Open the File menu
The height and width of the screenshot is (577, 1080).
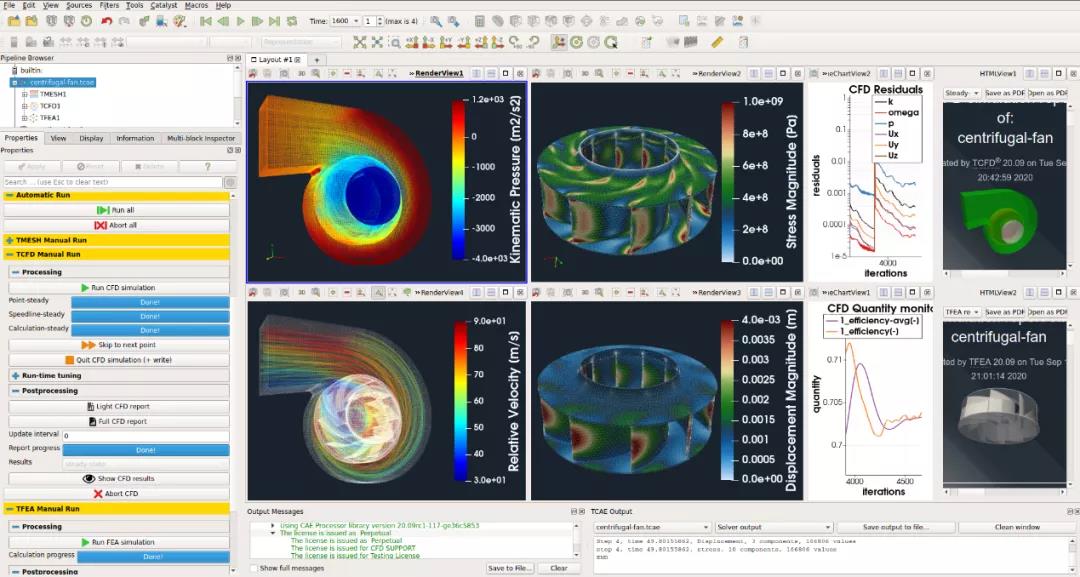[9, 6]
